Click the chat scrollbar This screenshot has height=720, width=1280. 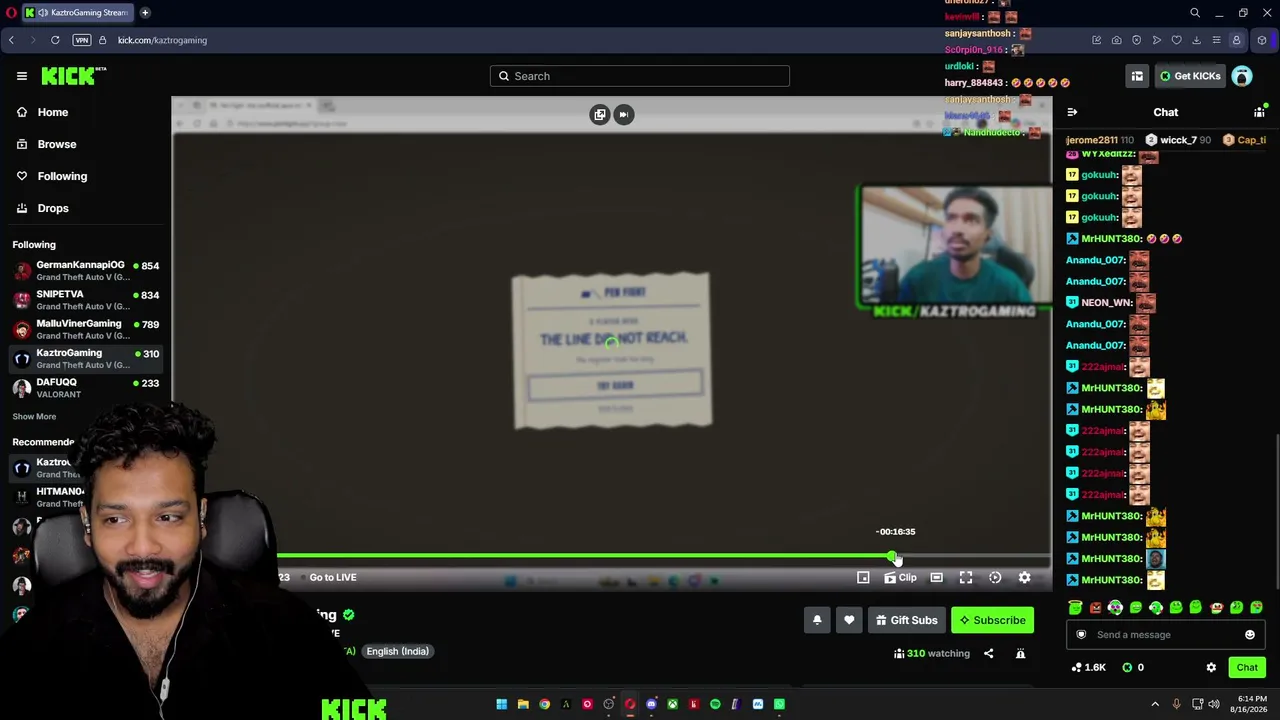(x=1276, y=513)
